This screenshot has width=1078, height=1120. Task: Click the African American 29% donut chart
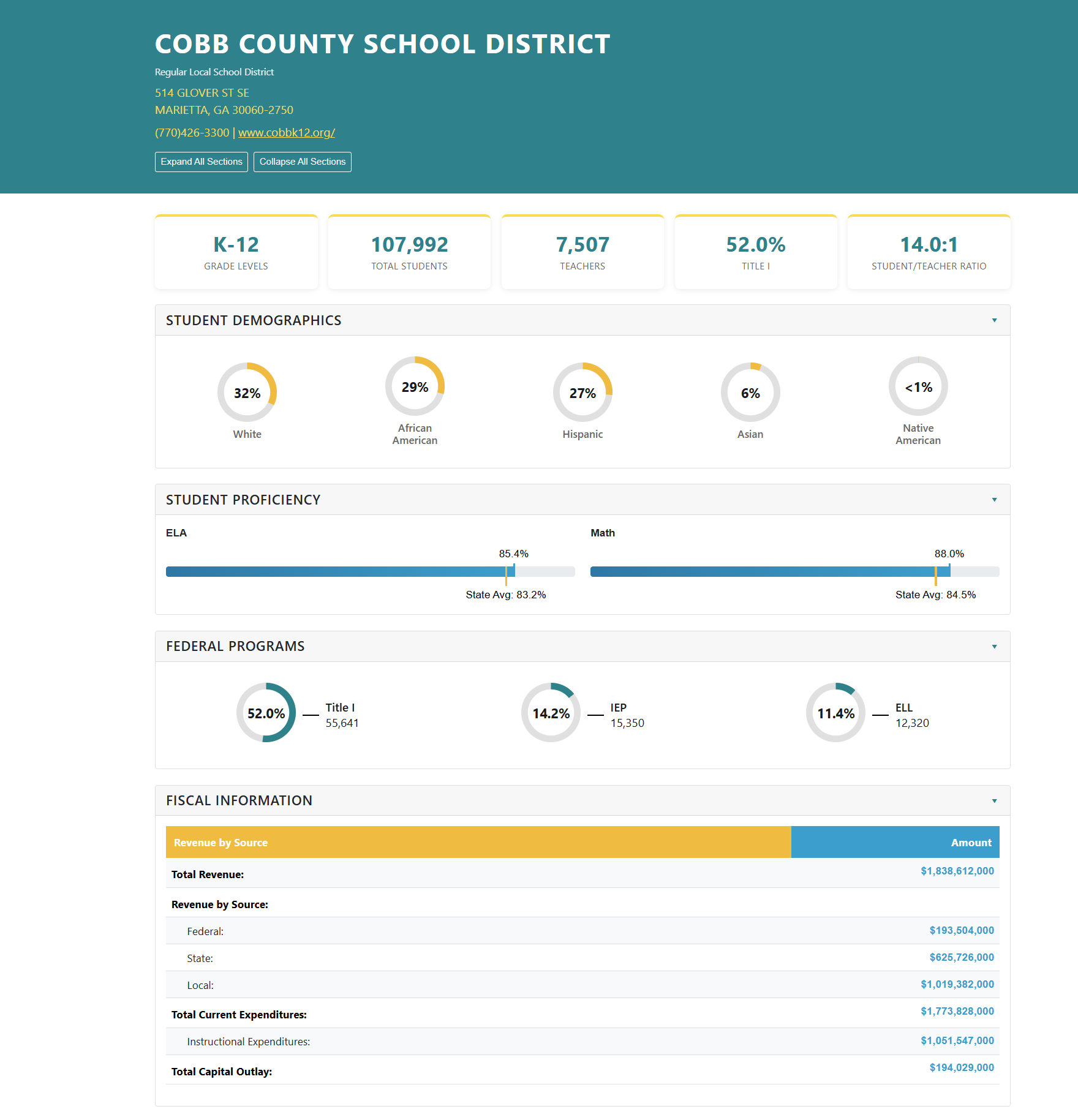[x=415, y=386]
